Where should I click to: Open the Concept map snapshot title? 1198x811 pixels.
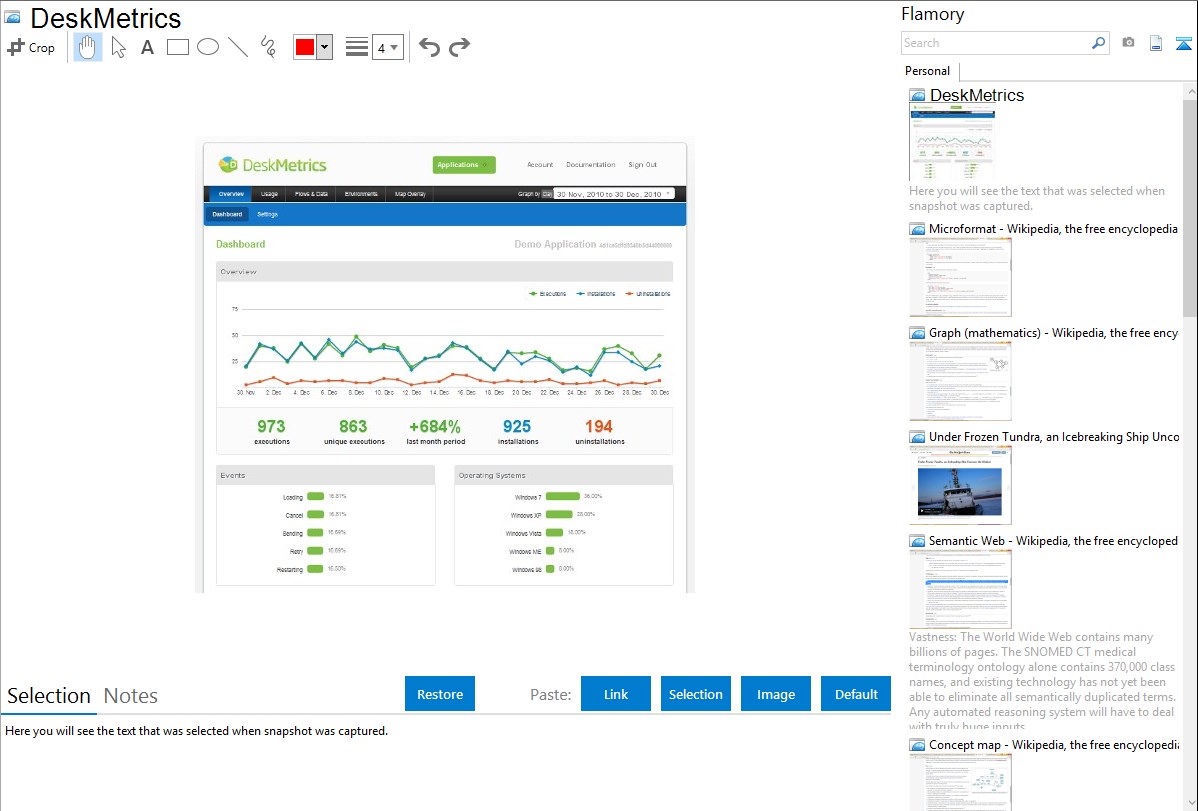tap(1054, 745)
